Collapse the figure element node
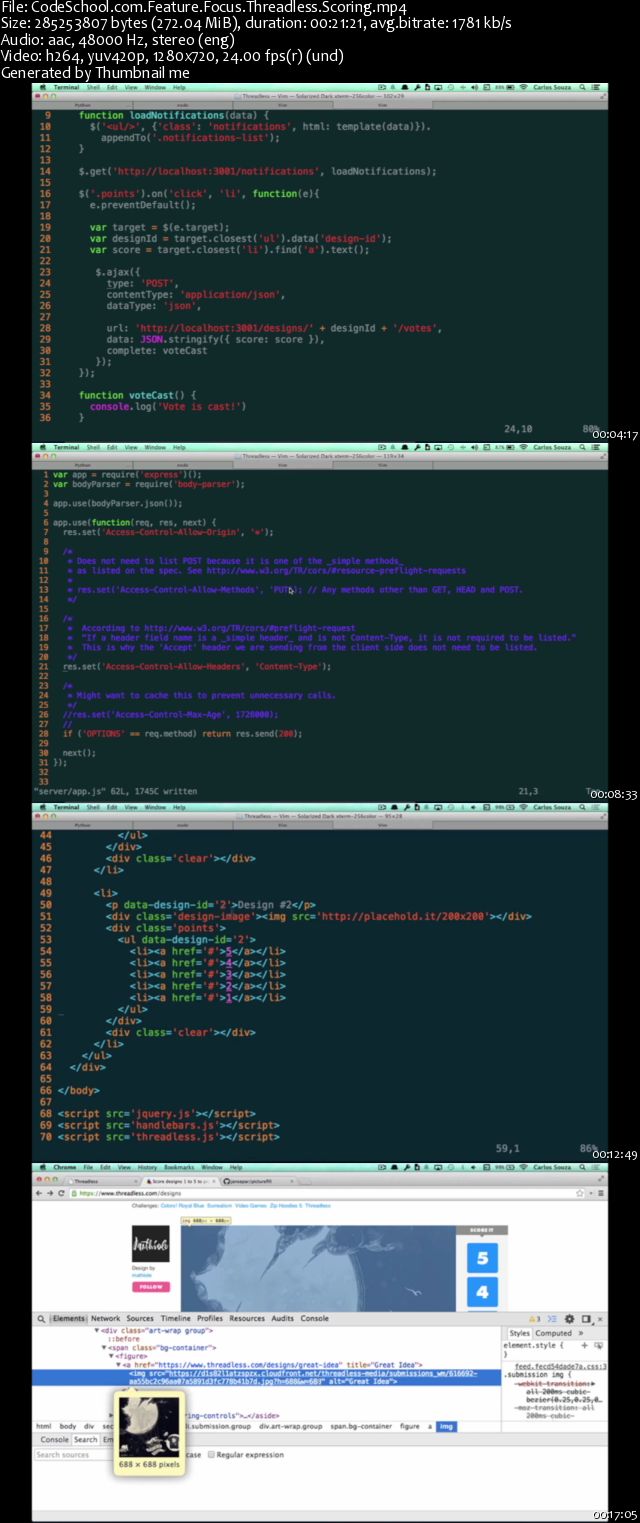Viewport: 640px width, 1523px height. [x=111, y=1355]
